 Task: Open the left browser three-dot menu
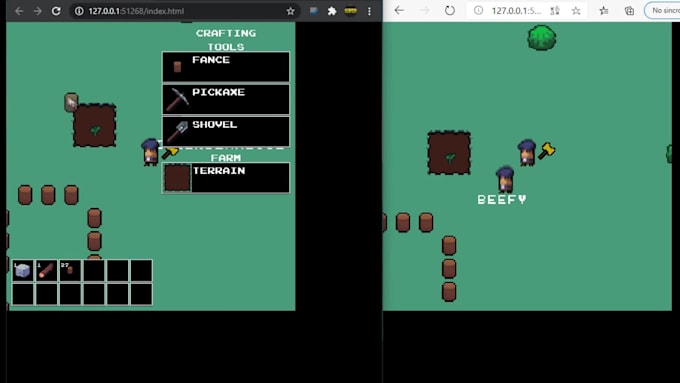369,11
